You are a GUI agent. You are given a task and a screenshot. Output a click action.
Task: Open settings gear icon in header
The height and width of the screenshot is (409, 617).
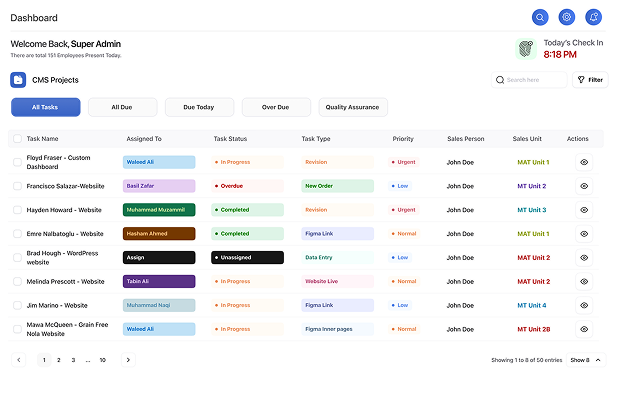click(567, 17)
